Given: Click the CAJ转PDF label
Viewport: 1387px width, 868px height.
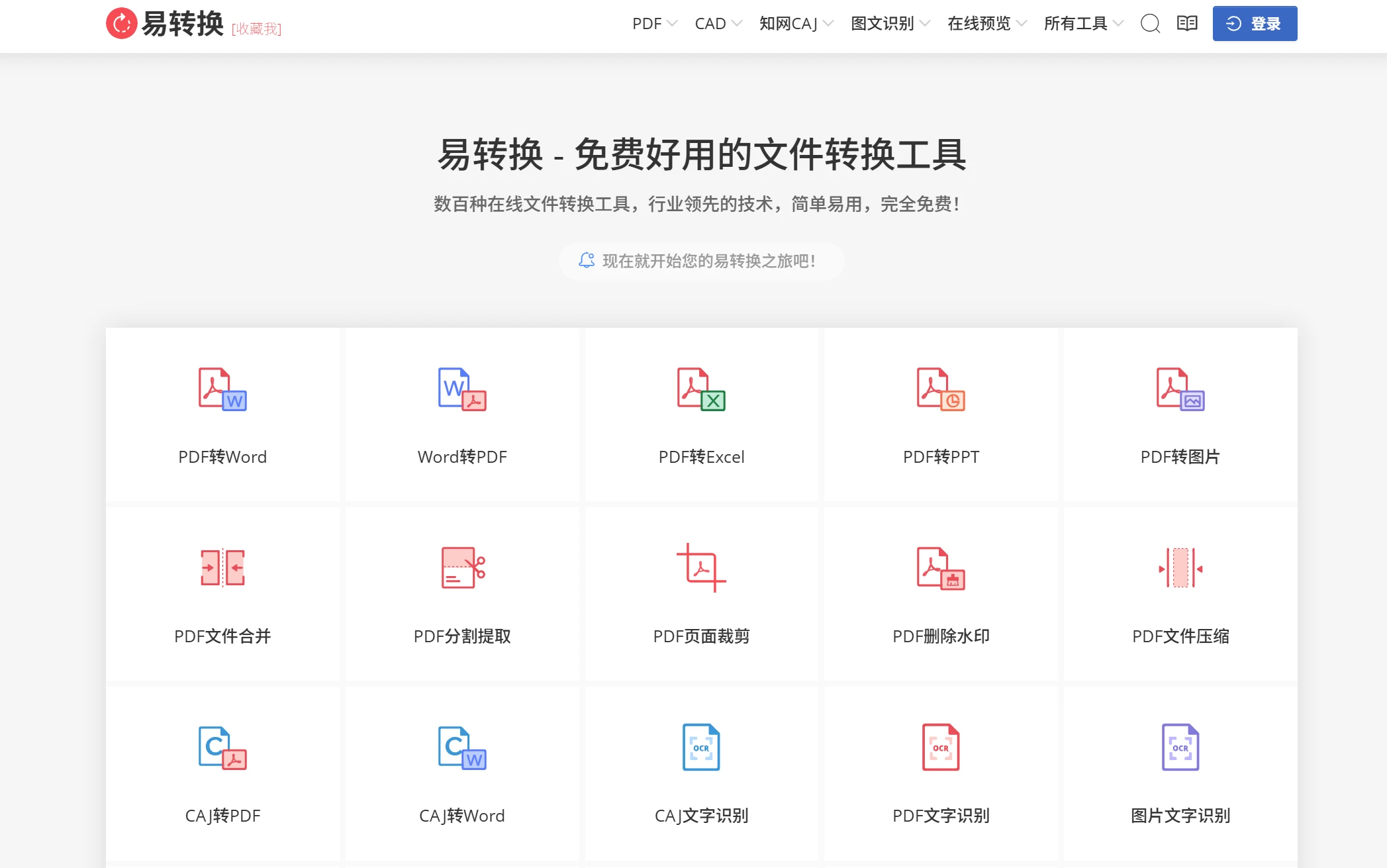Looking at the screenshot, I should tap(222, 816).
